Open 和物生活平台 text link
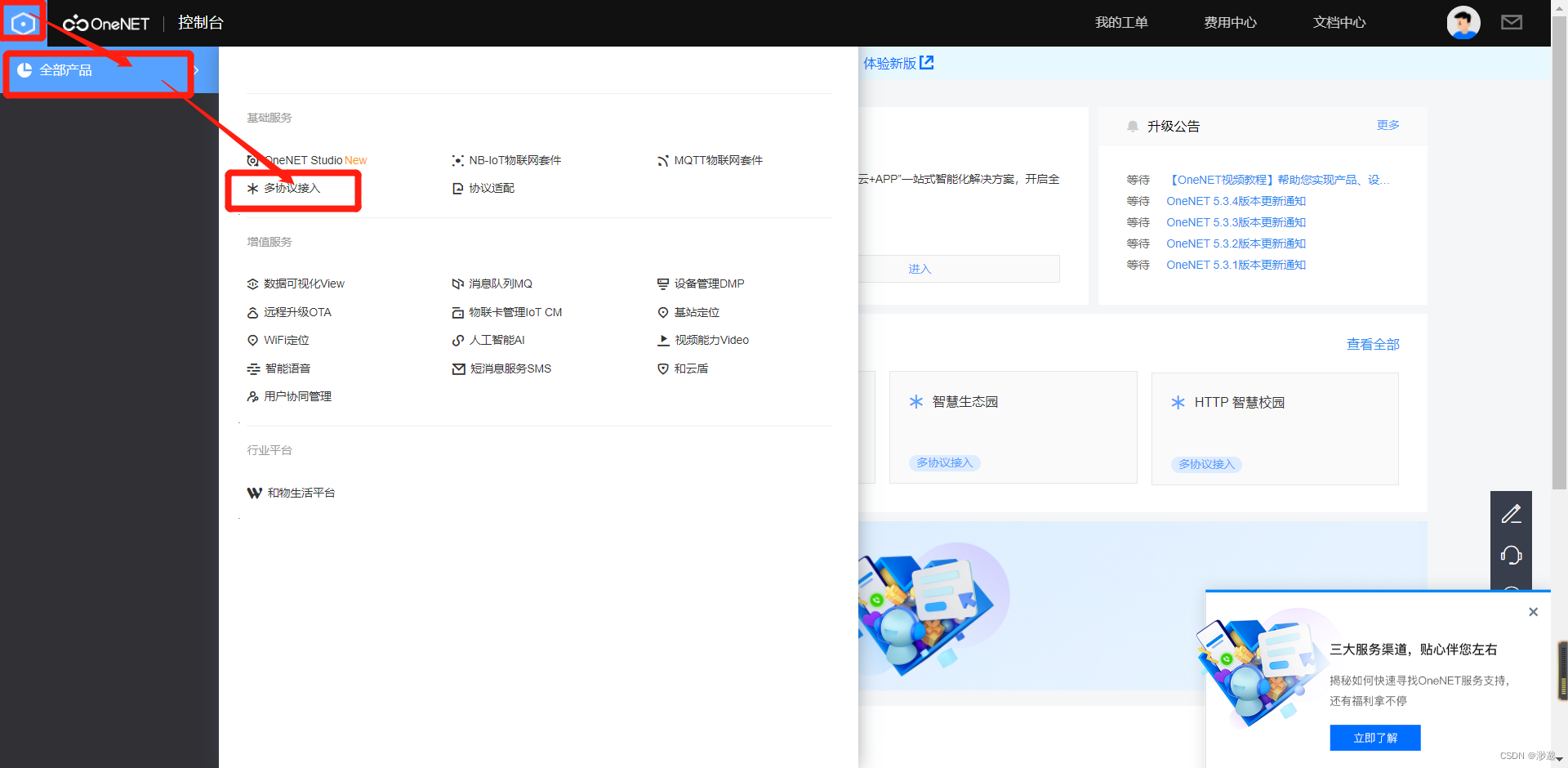The height and width of the screenshot is (768, 1568). pyautogui.click(x=301, y=493)
